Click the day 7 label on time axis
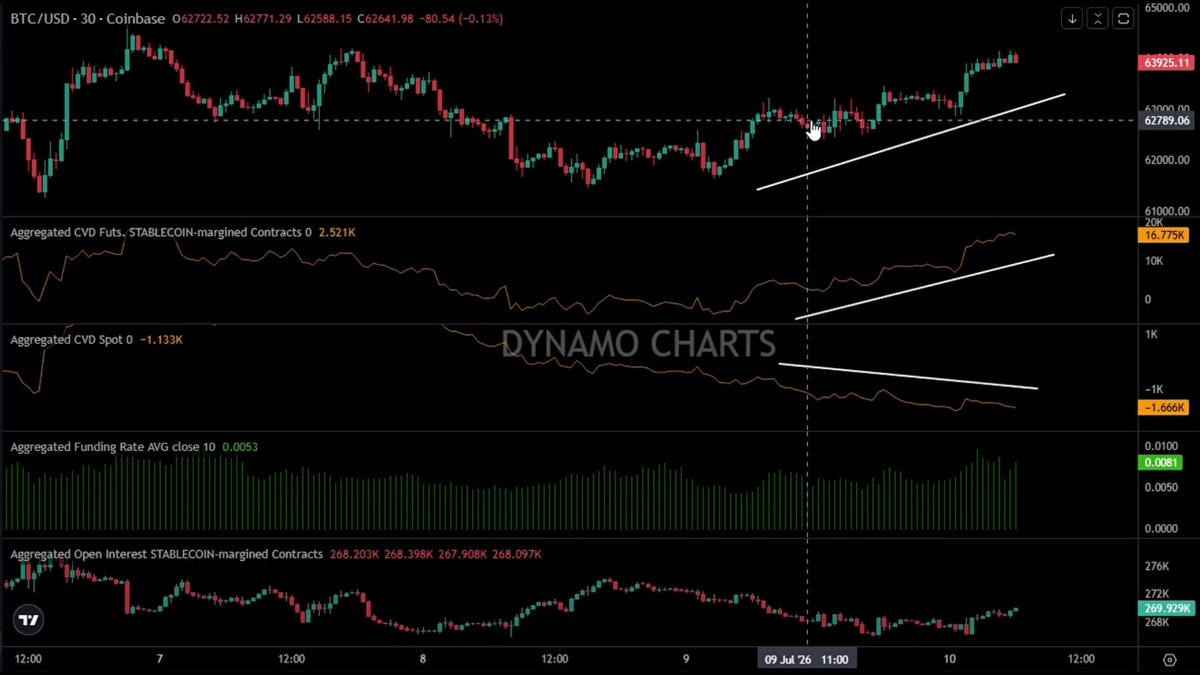The height and width of the screenshot is (675, 1200). 160,660
